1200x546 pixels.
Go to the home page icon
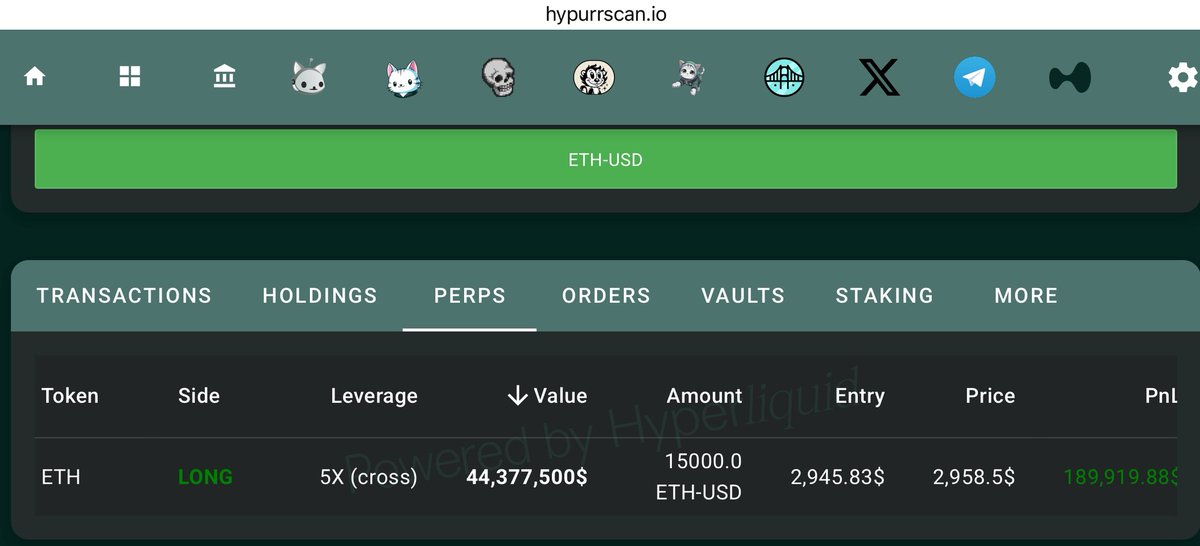pyautogui.click(x=35, y=77)
